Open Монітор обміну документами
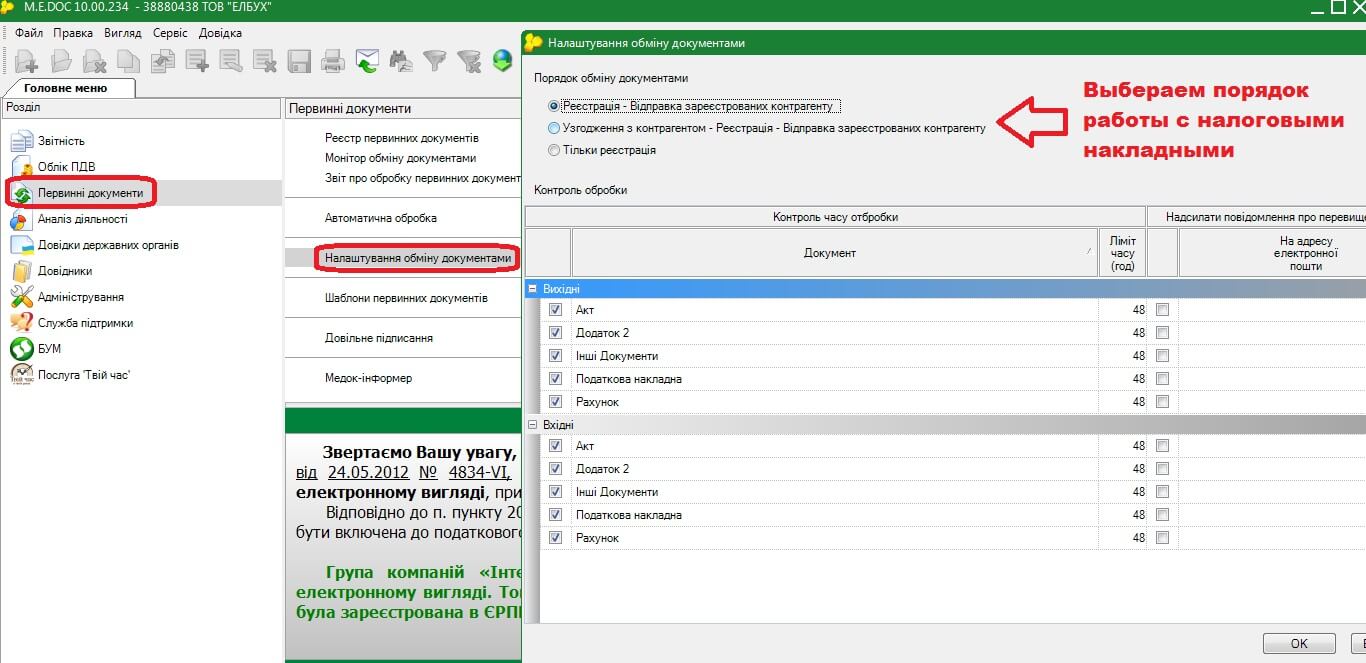Viewport: 1366px width, 663px height. (x=400, y=158)
